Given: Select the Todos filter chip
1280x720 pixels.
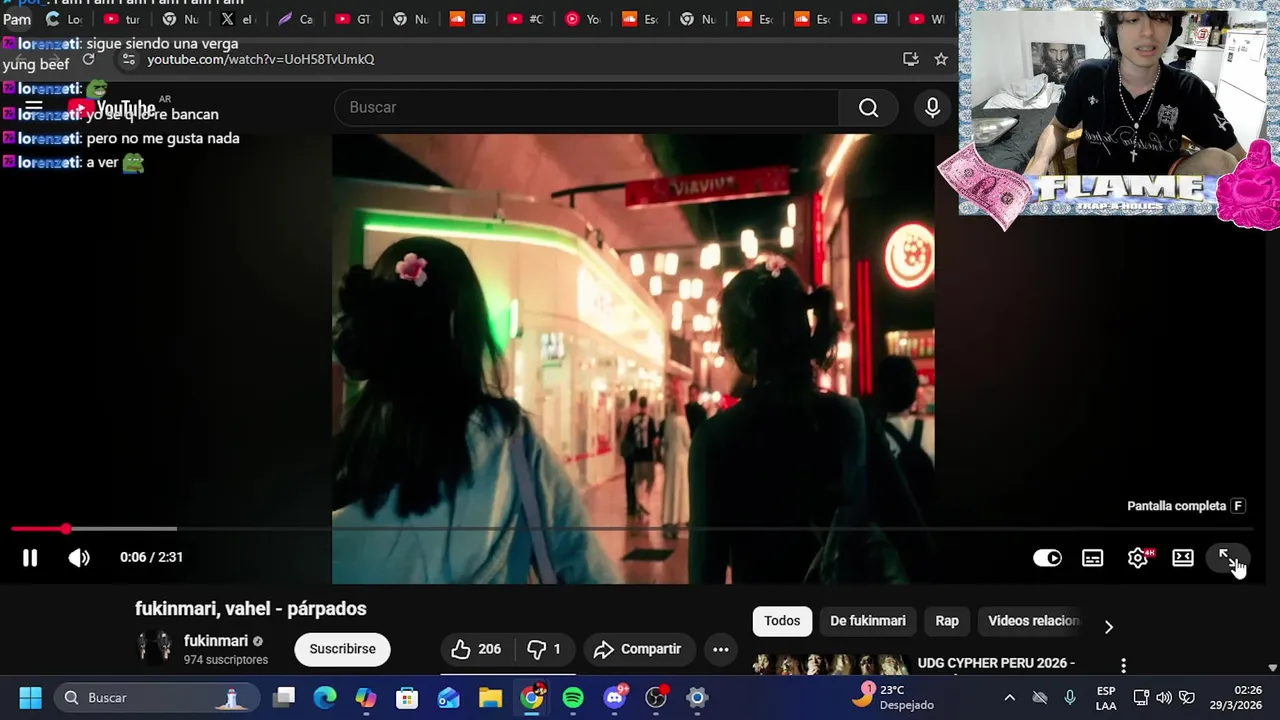Looking at the screenshot, I should pyautogui.click(x=782, y=621).
